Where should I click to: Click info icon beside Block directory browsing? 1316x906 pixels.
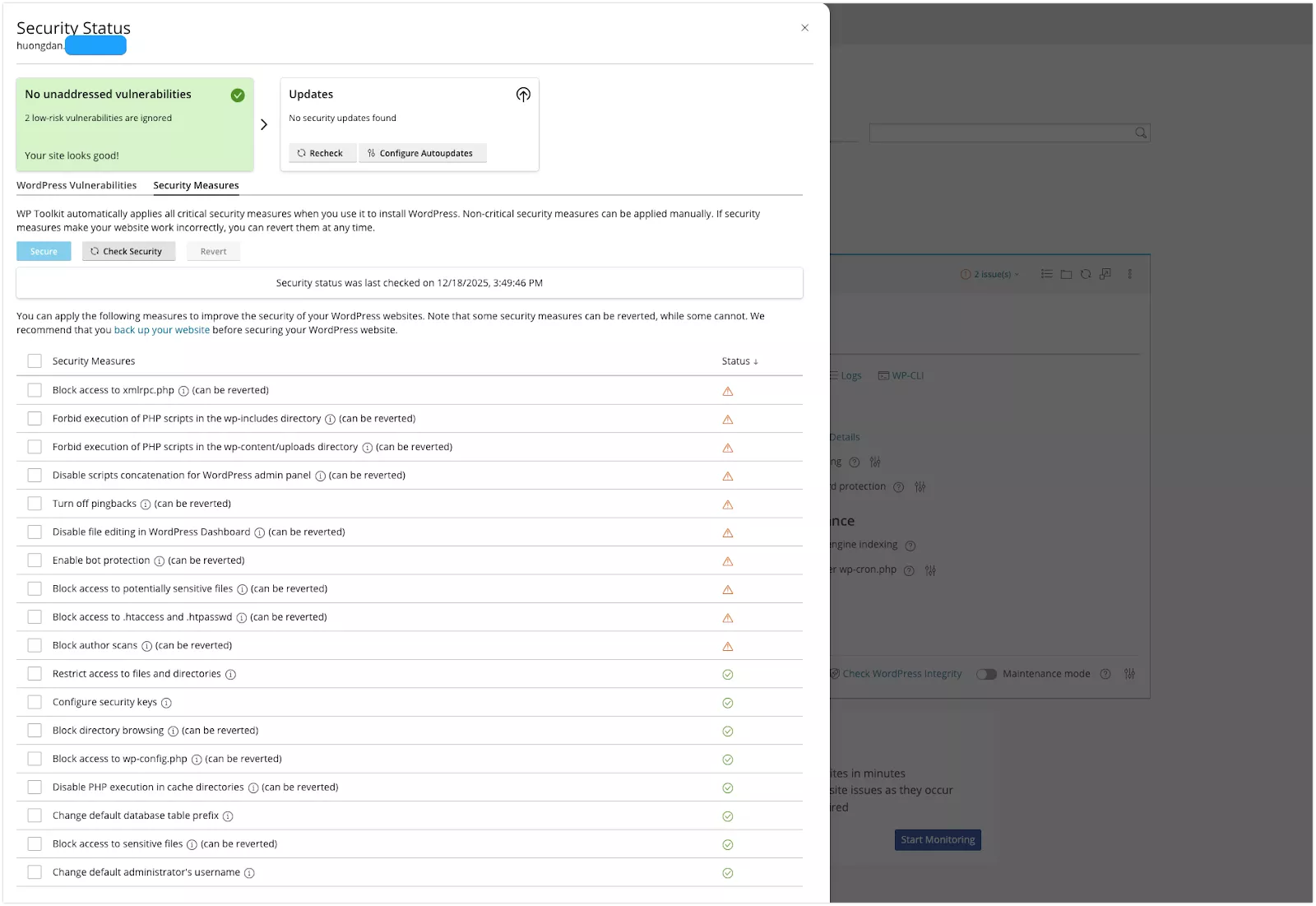click(x=173, y=732)
